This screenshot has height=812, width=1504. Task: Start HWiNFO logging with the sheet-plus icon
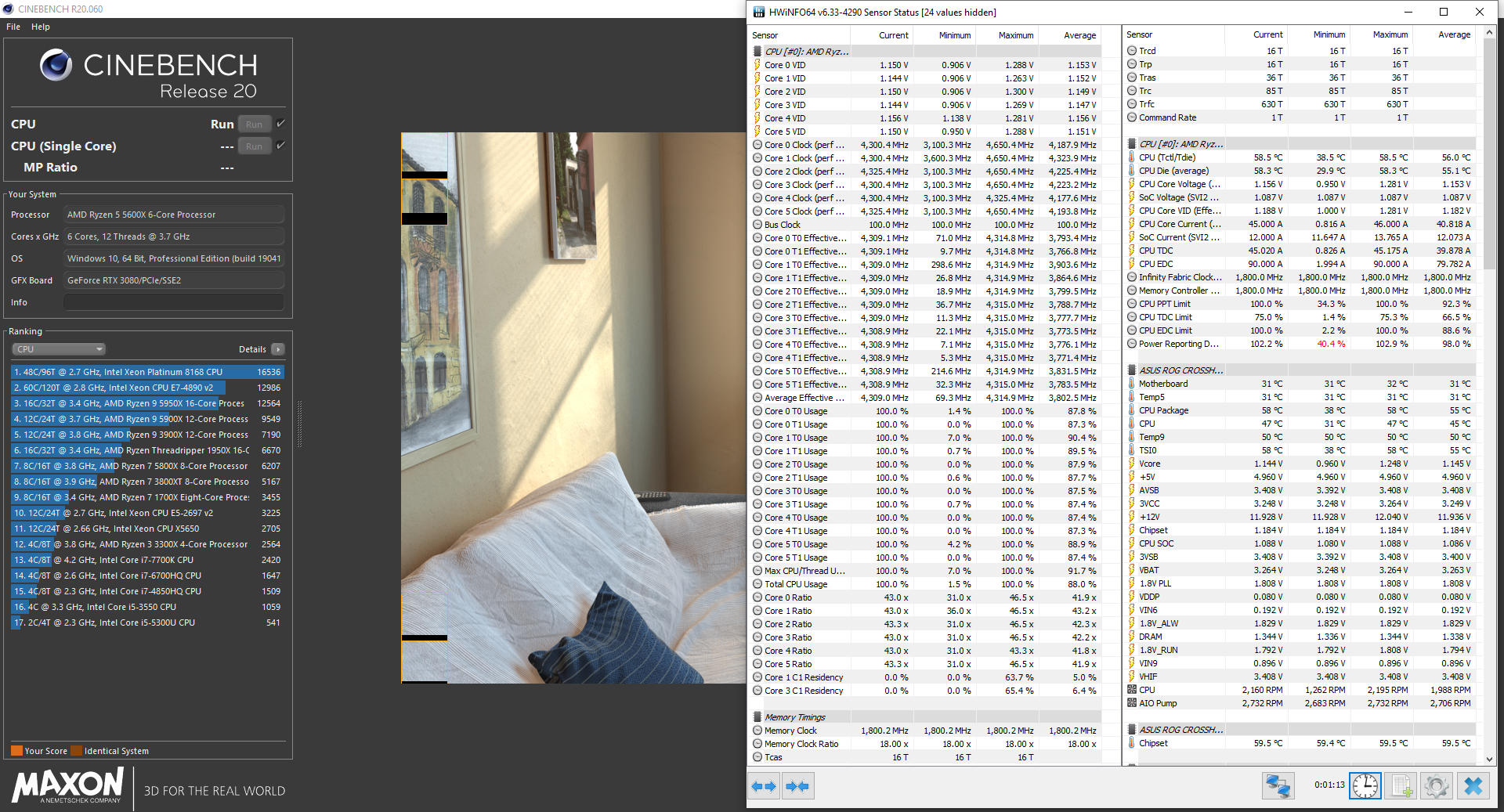(x=1401, y=785)
